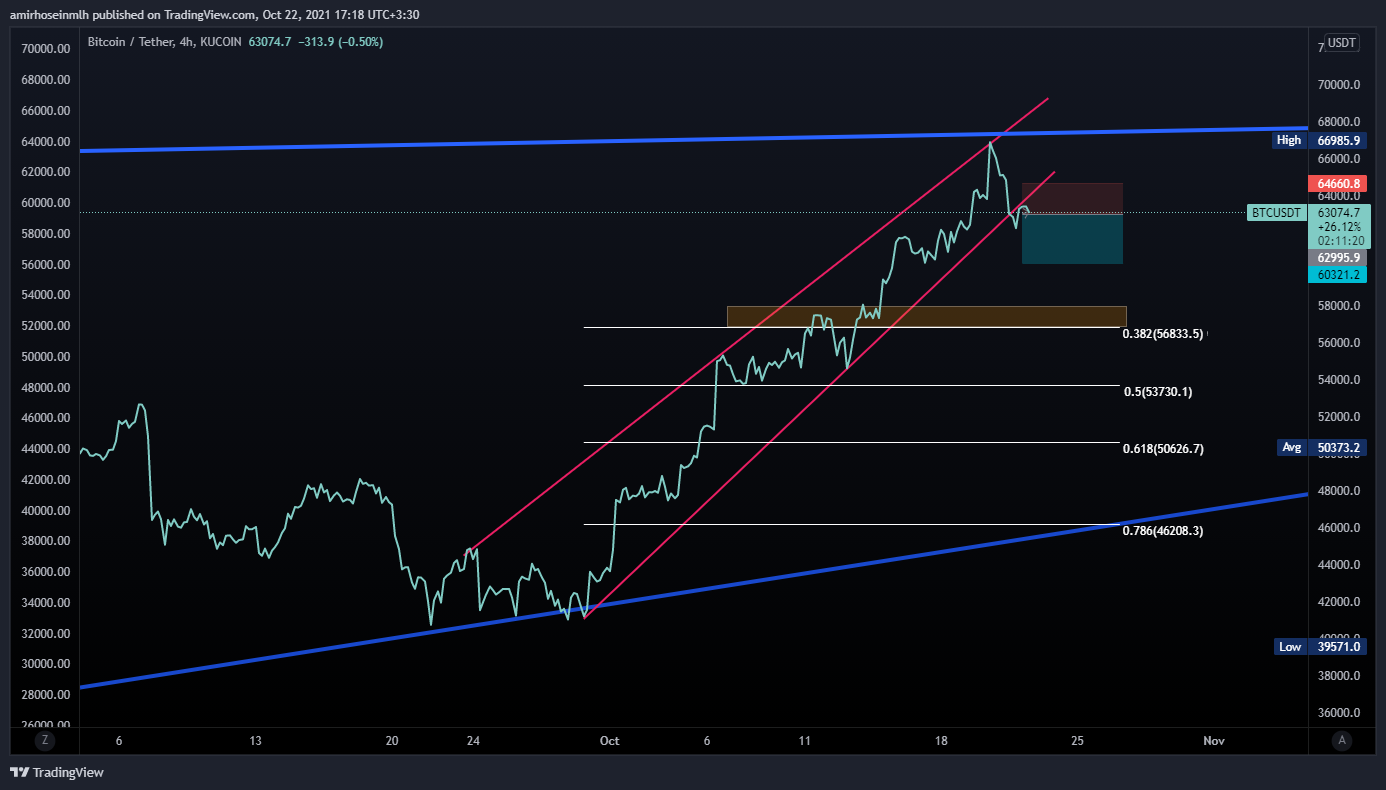Image resolution: width=1386 pixels, height=790 pixels.
Task: Click the 25 date label on time axis
Action: [x=1077, y=741]
